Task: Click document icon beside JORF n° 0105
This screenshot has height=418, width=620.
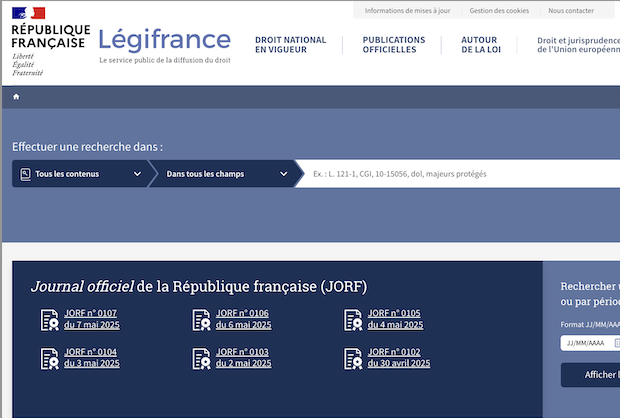Action: (352, 320)
